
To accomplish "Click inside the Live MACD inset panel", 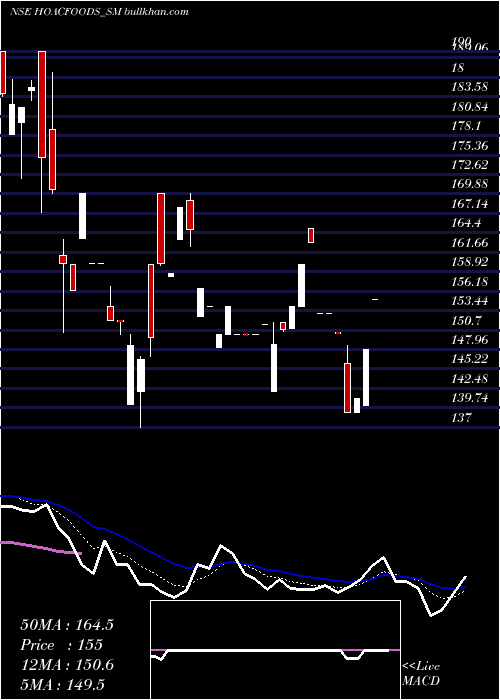I will [275, 650].
